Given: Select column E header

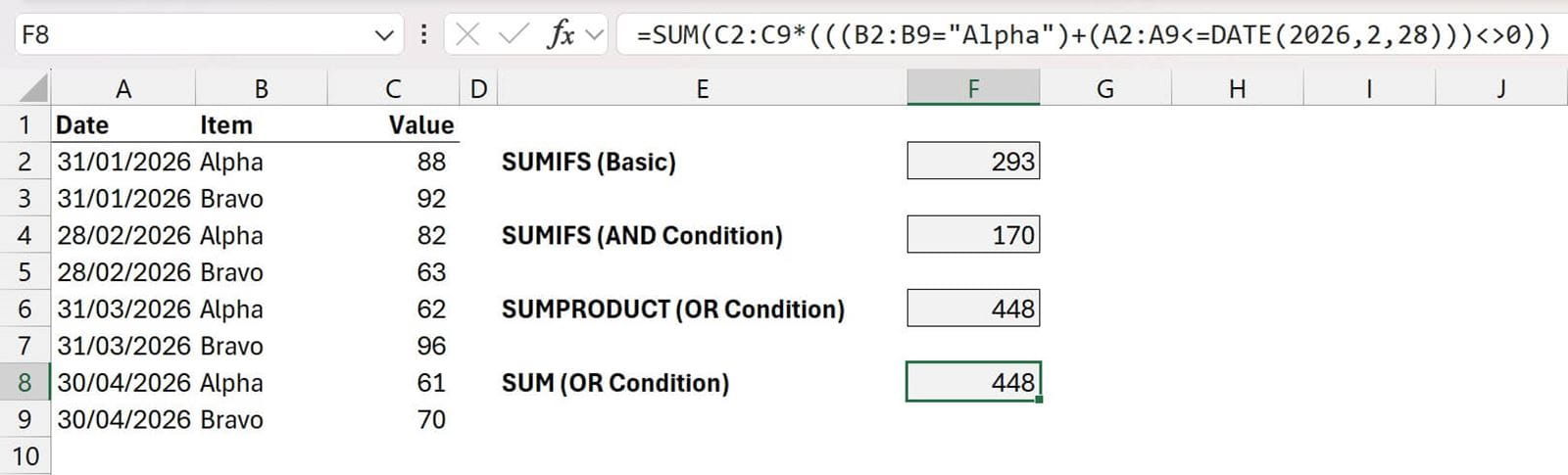Looking at the screenshot, I should point(703,89).
